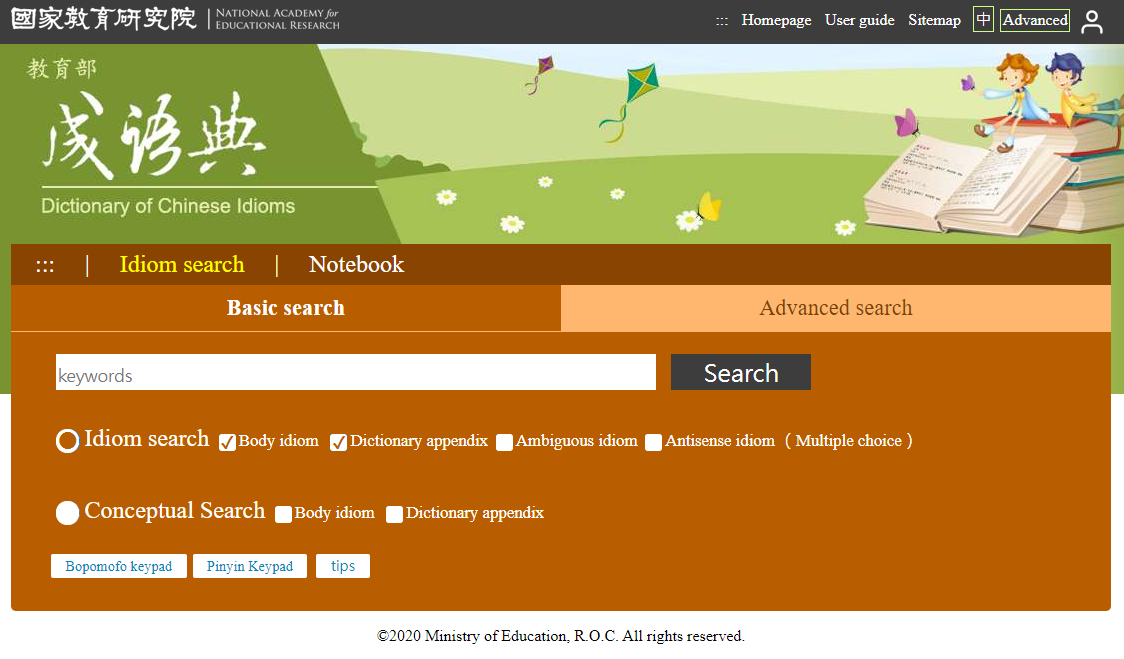
Task: Click the navigation bar ::: accesskey marker
Action: 44,265
